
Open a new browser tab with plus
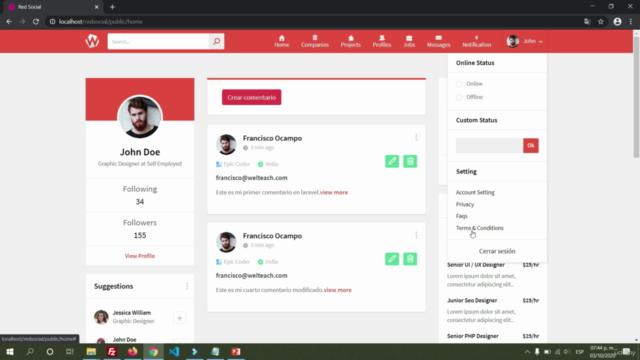coord(112,7)
